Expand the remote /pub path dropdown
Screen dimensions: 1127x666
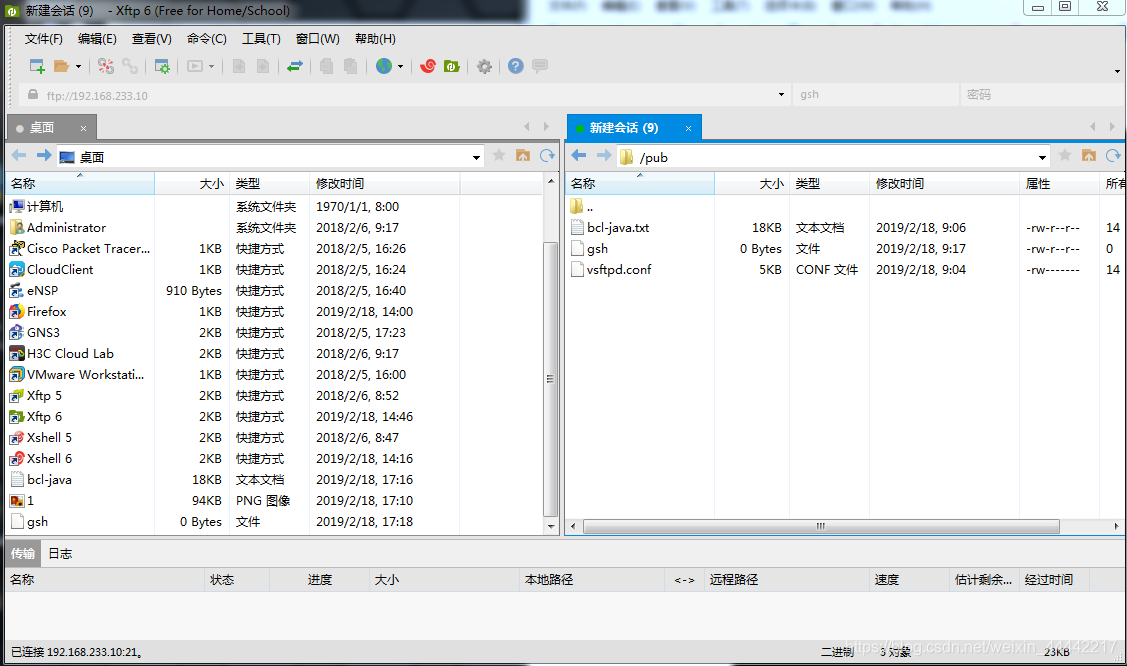(x=1042, y=157)
